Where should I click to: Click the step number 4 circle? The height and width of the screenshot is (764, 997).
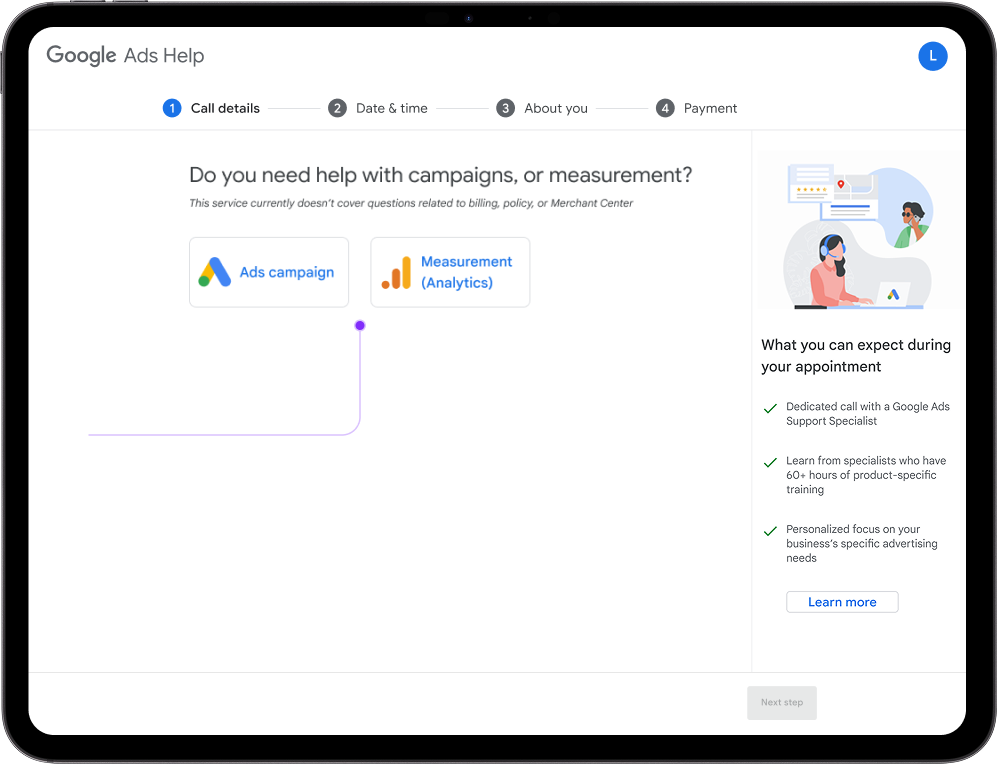665,108
